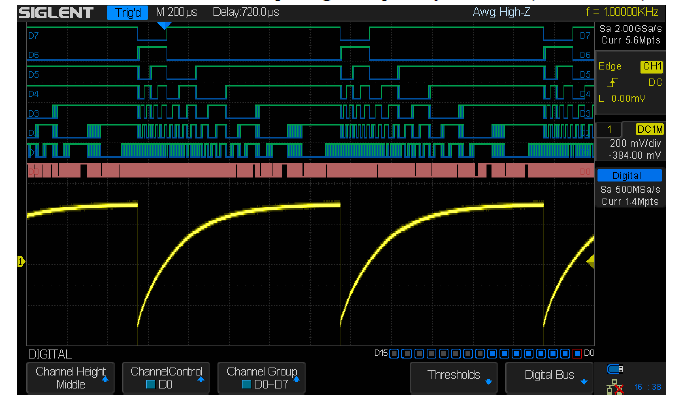Screen dimensions: 688x402
Task: Click the SIGLENT logo
Action: (56, 13)
